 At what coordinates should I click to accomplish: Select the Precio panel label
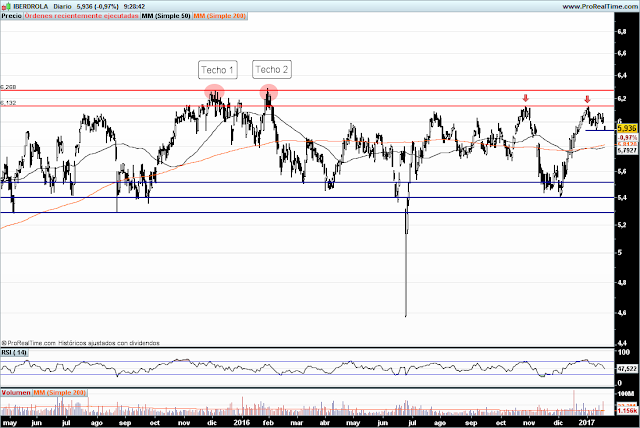(x=11, y=16)
